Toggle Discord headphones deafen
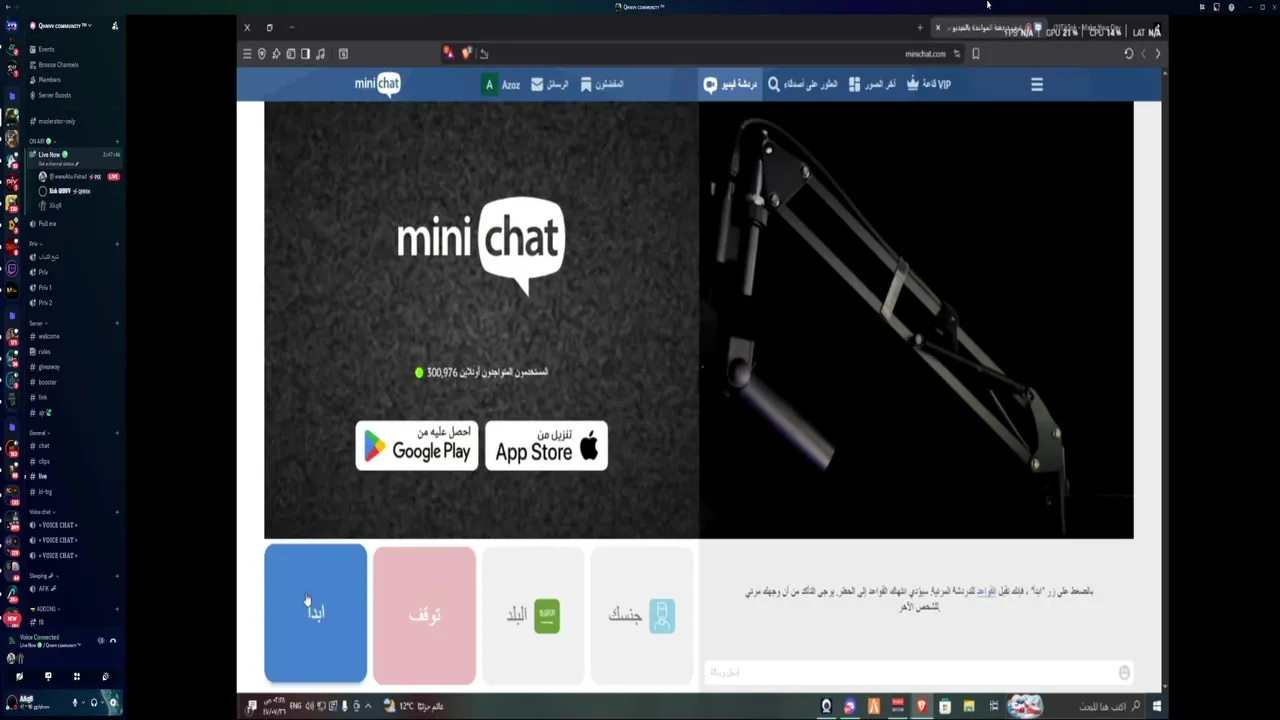1280x720 pixels. (94, 703)
